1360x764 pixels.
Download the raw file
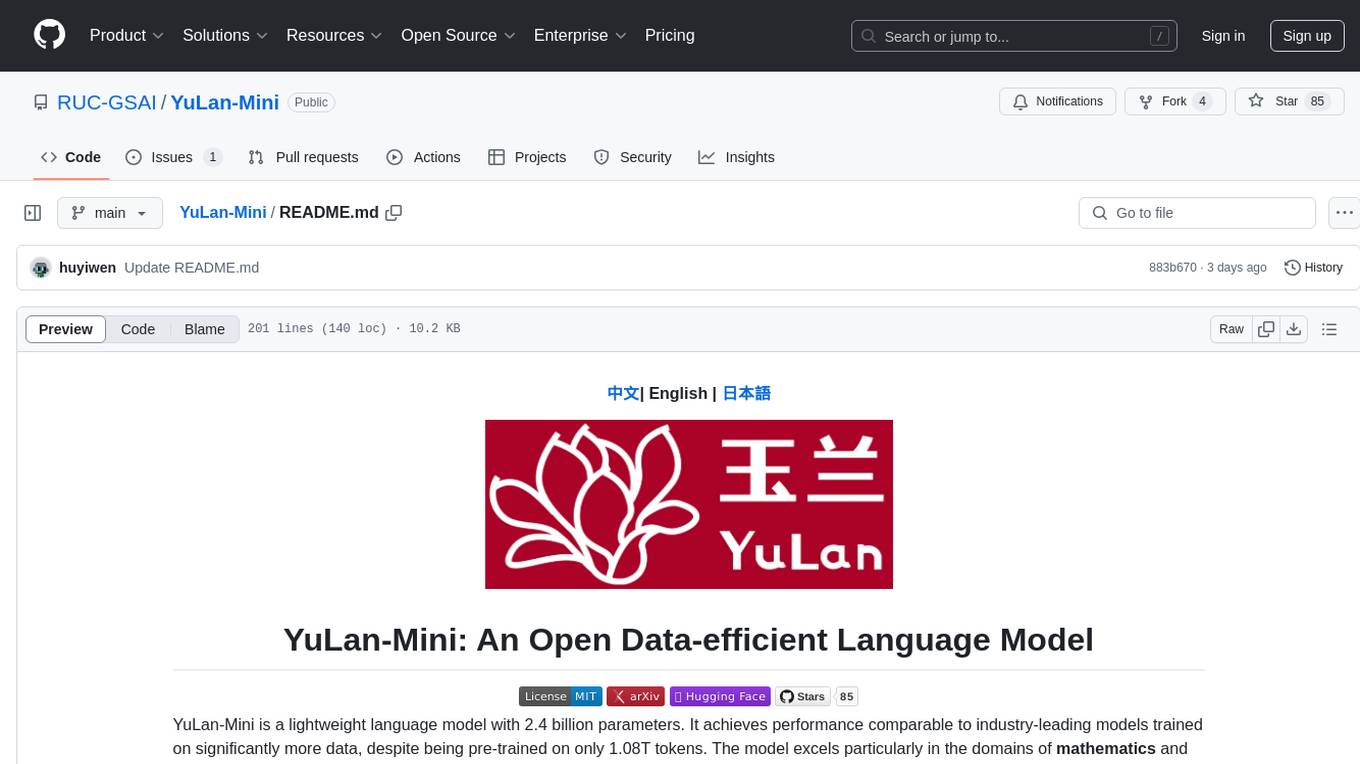coord(1293,329)
